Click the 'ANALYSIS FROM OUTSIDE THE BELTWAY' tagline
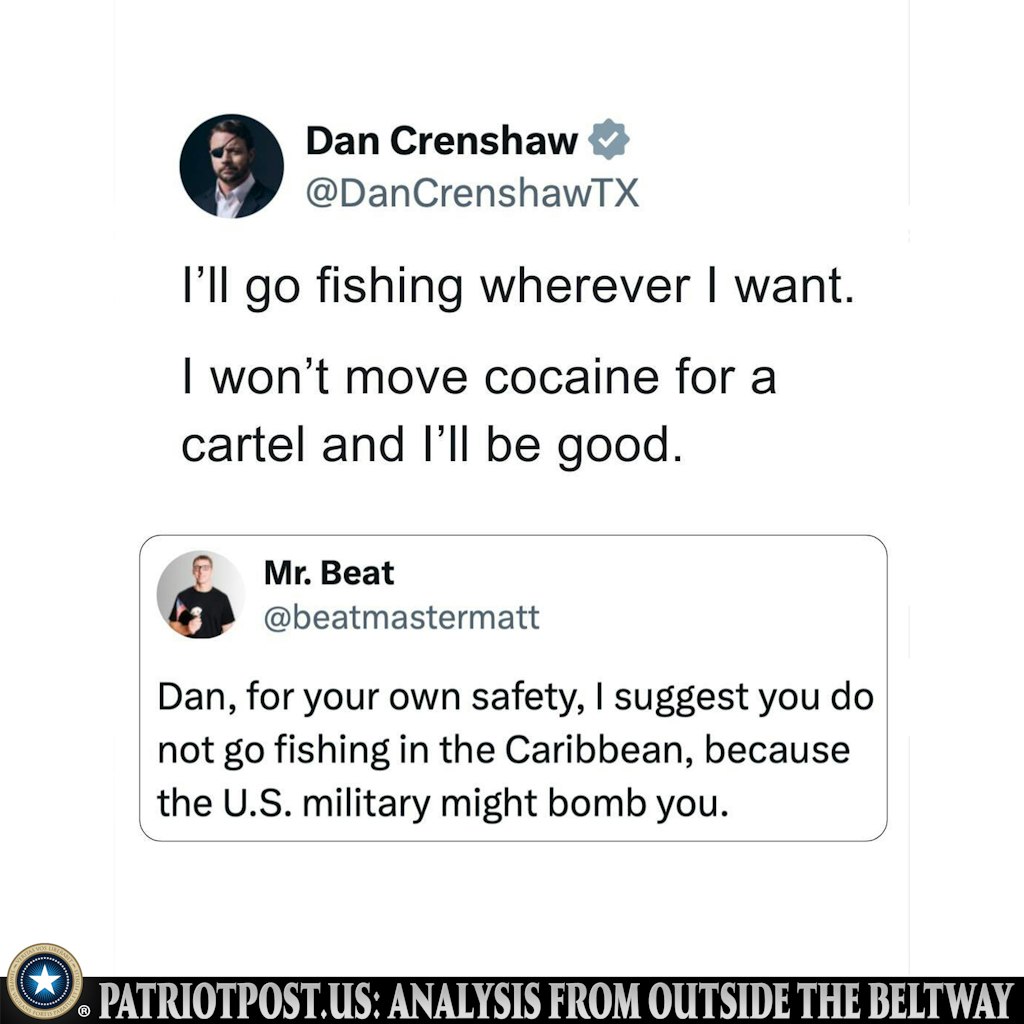Viewport: 1024px width, 1024px height. click(x=702, y=1000)
